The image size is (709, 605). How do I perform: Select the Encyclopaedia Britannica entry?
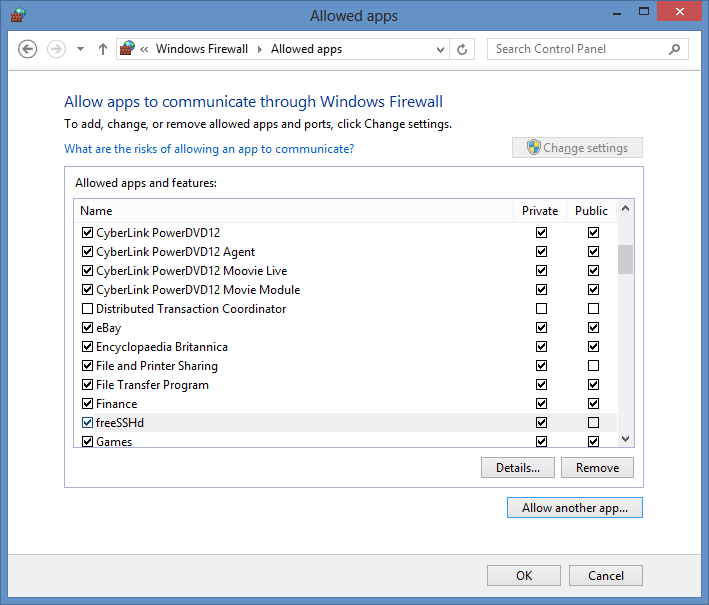coord(162,347)
